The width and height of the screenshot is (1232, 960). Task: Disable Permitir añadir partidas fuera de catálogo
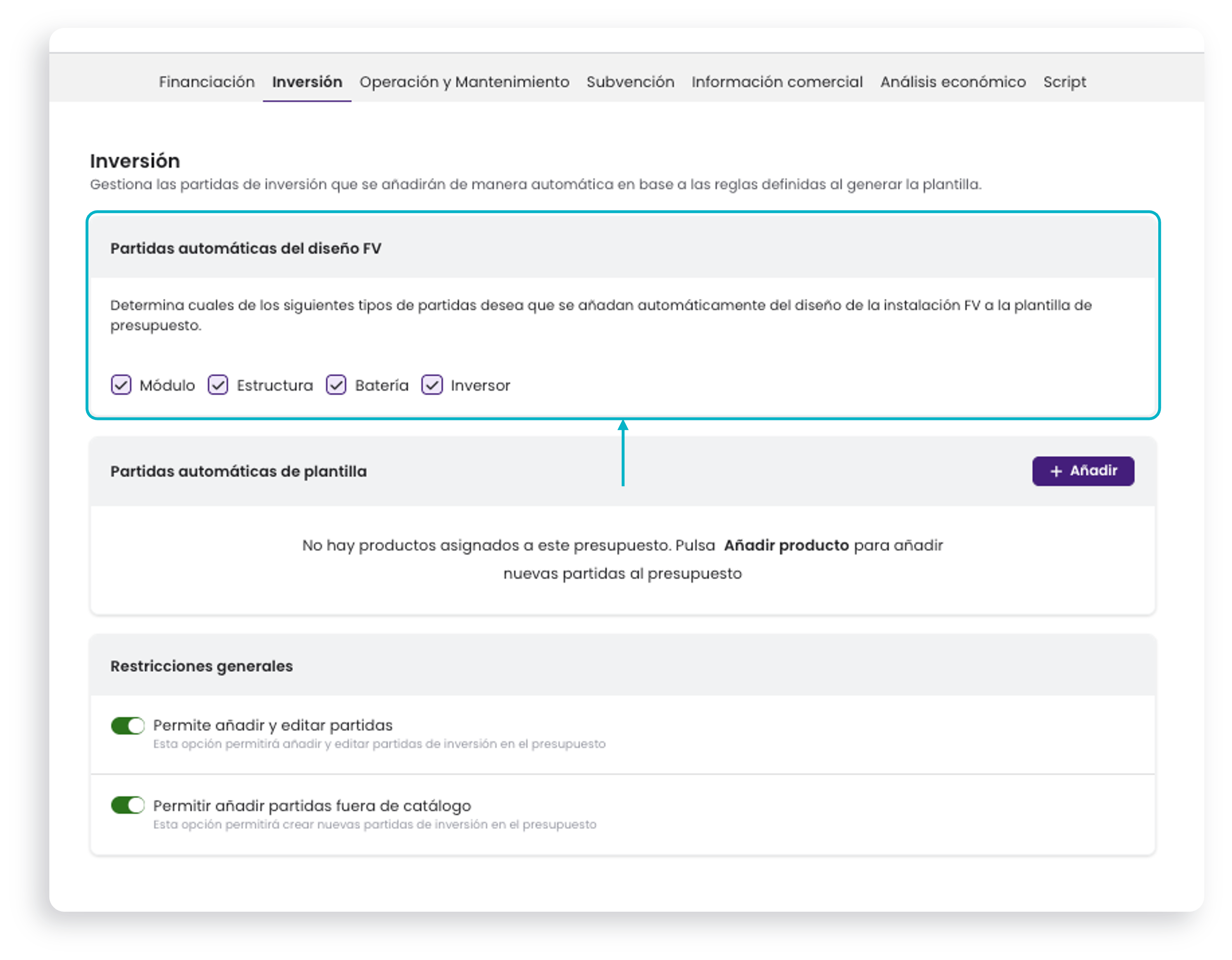[128, 805]
